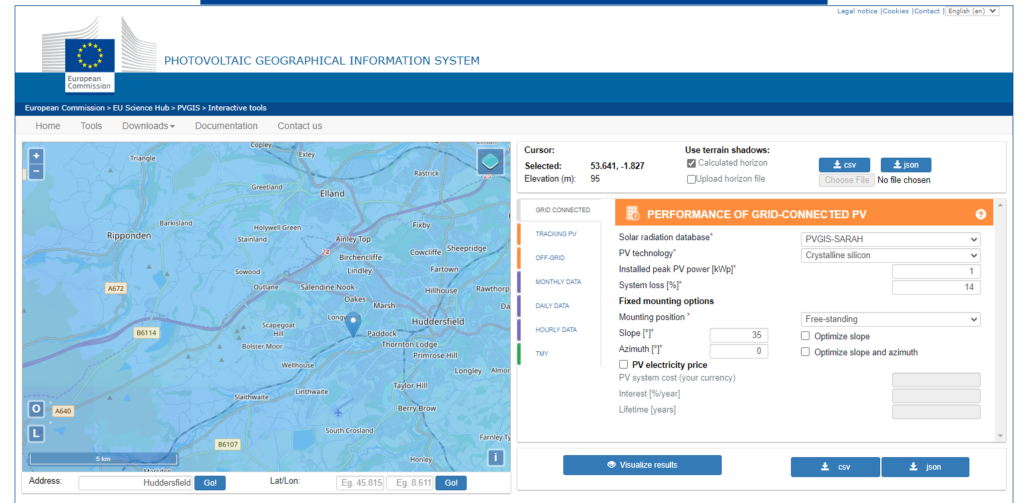
Task: Click the 'L' map control button
Action: [x=36, y=433]
